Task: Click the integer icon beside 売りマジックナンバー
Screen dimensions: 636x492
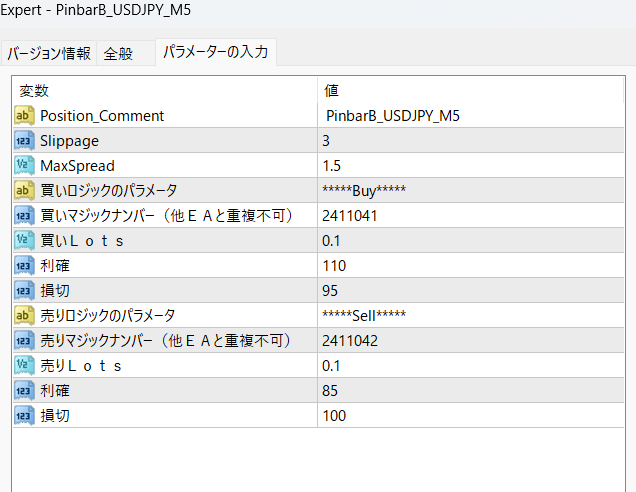Action: pos(25,340)
